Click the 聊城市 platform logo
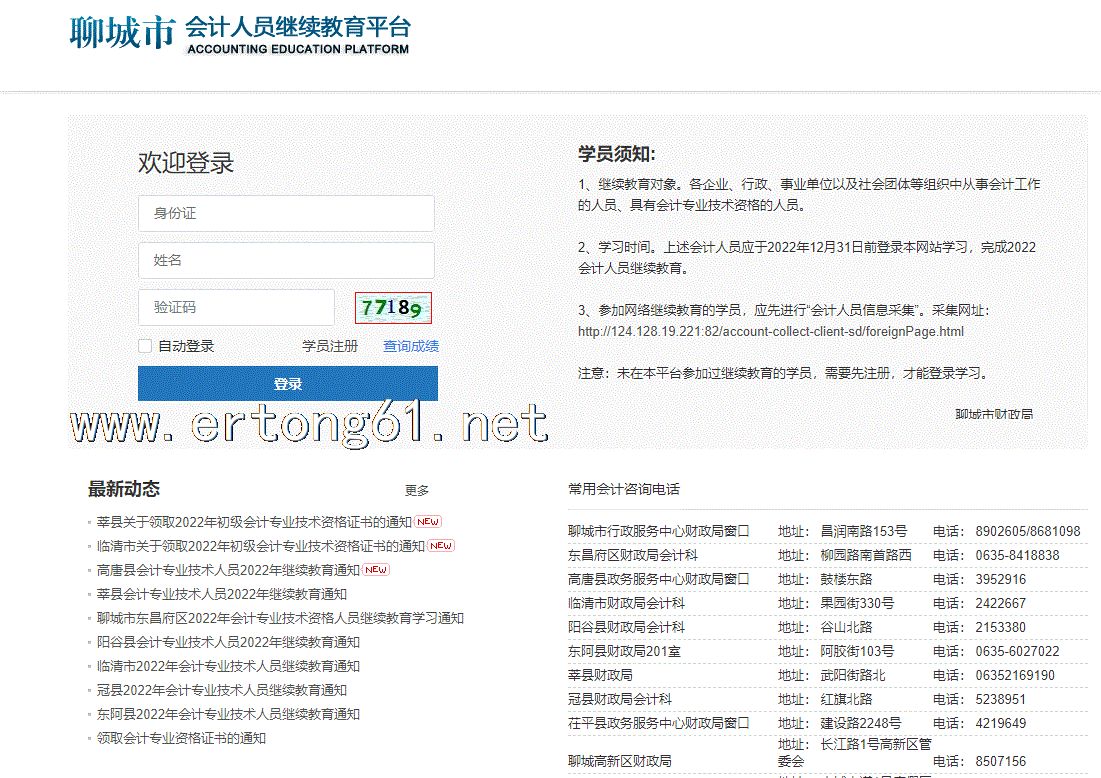Screen dimensions: 1101x778 240,34
